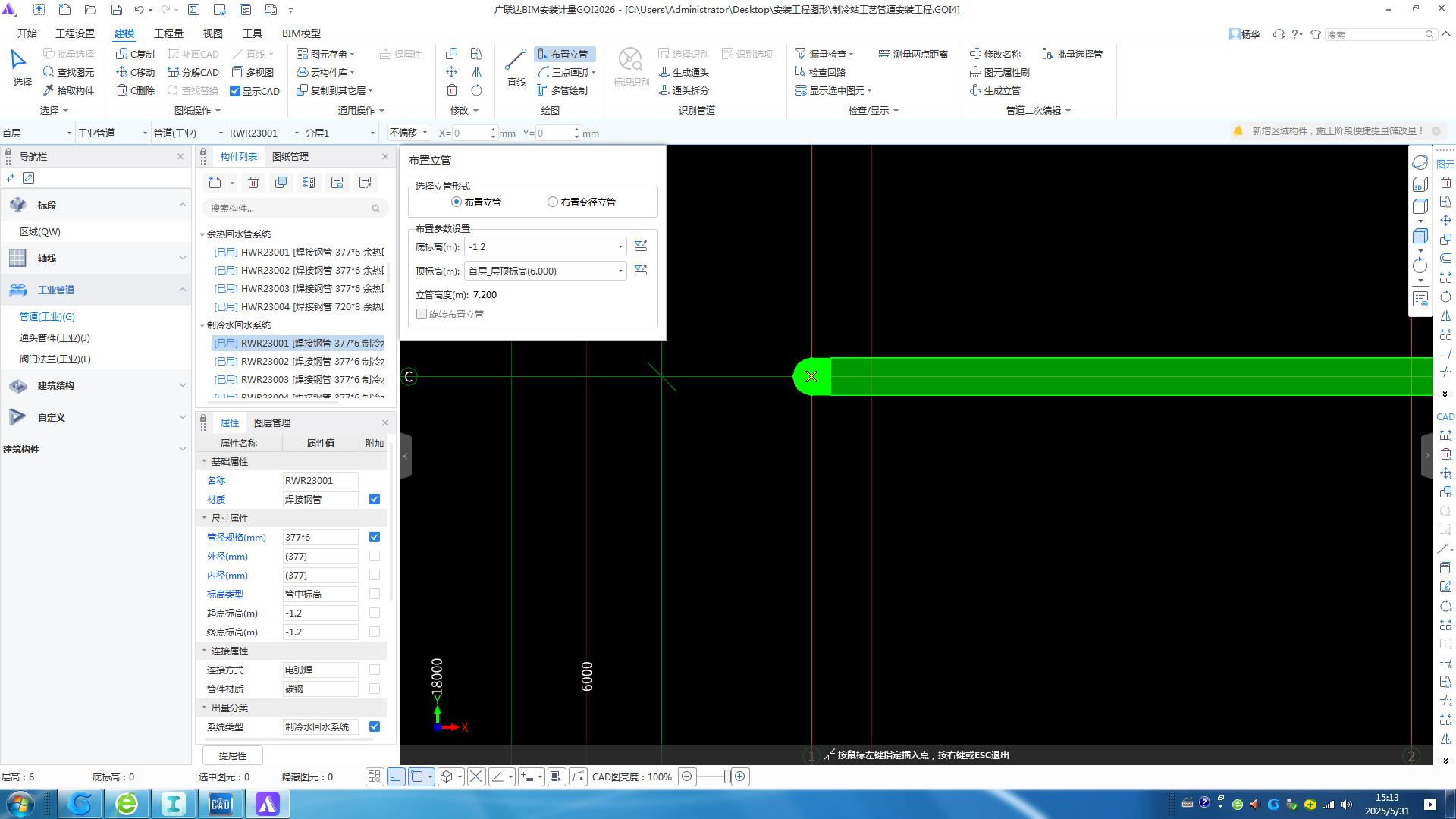The width and height of the screenshot is (1456, 819).
Task: Enable the 旋转布置立管 checkbox
Action: pos(422,314)
